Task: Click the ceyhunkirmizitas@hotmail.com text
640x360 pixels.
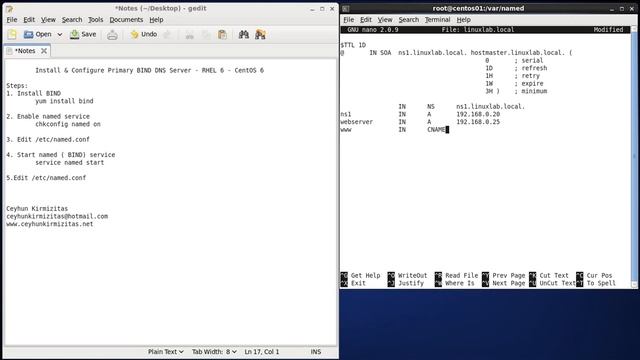Action: [57, 216]
